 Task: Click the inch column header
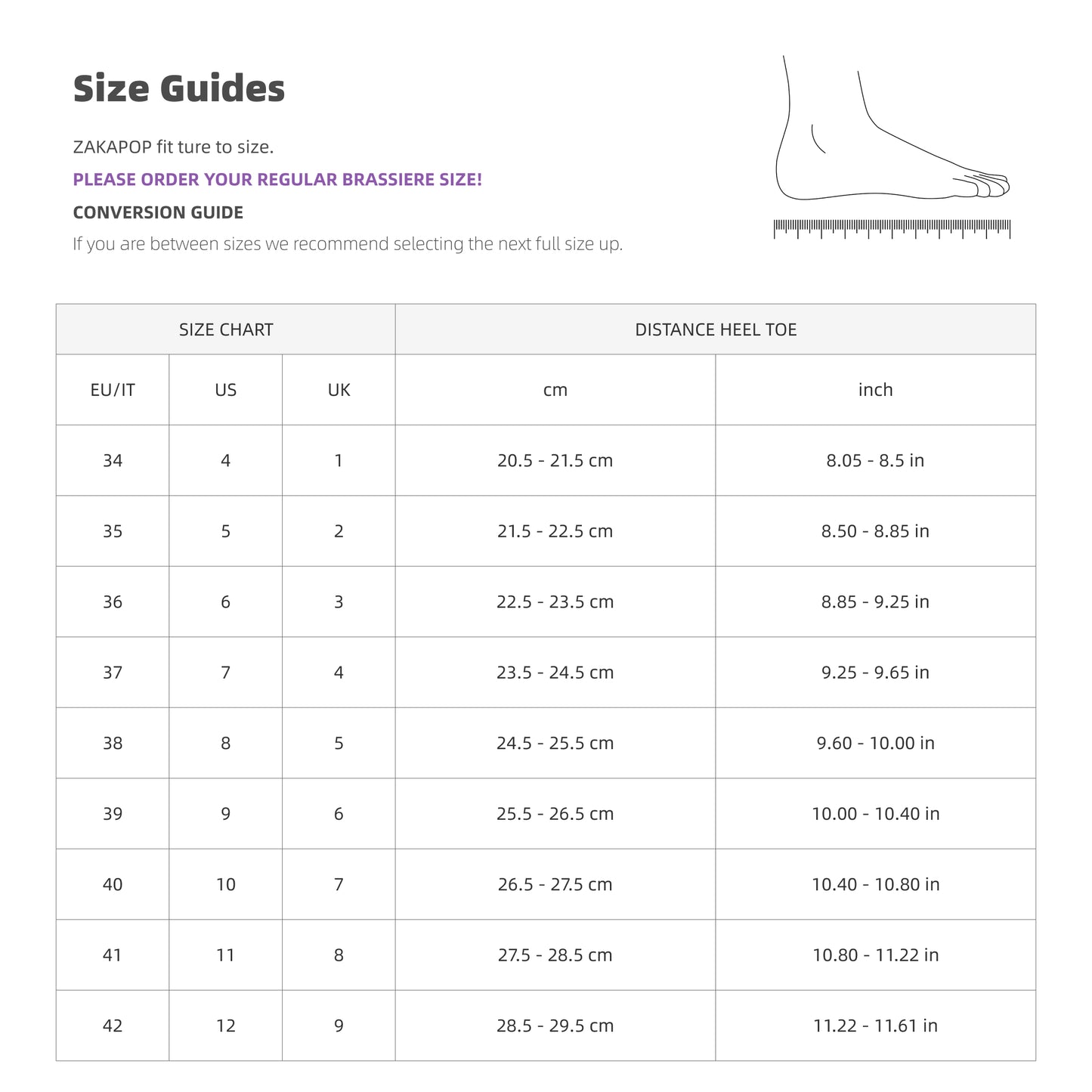point(876,390)
